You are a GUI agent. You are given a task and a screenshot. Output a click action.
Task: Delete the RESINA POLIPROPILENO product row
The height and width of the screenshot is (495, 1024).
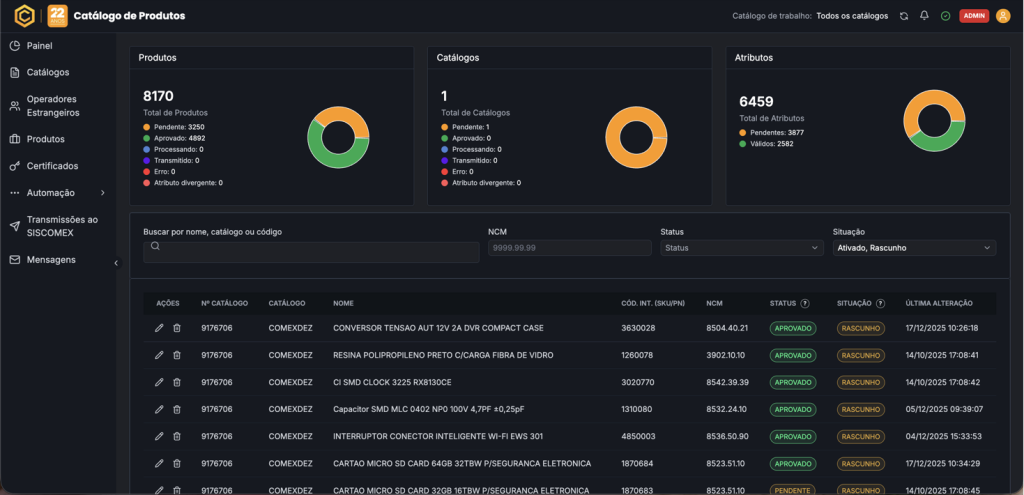point(177,355)
